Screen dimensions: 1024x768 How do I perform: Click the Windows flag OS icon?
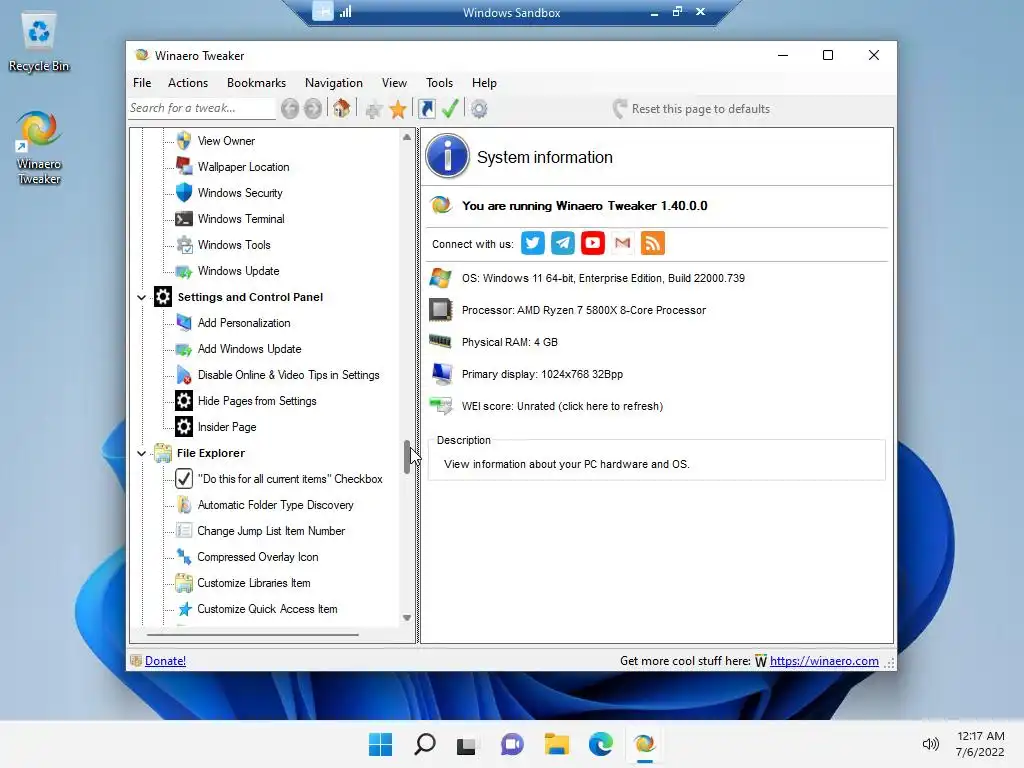point(440,278)
